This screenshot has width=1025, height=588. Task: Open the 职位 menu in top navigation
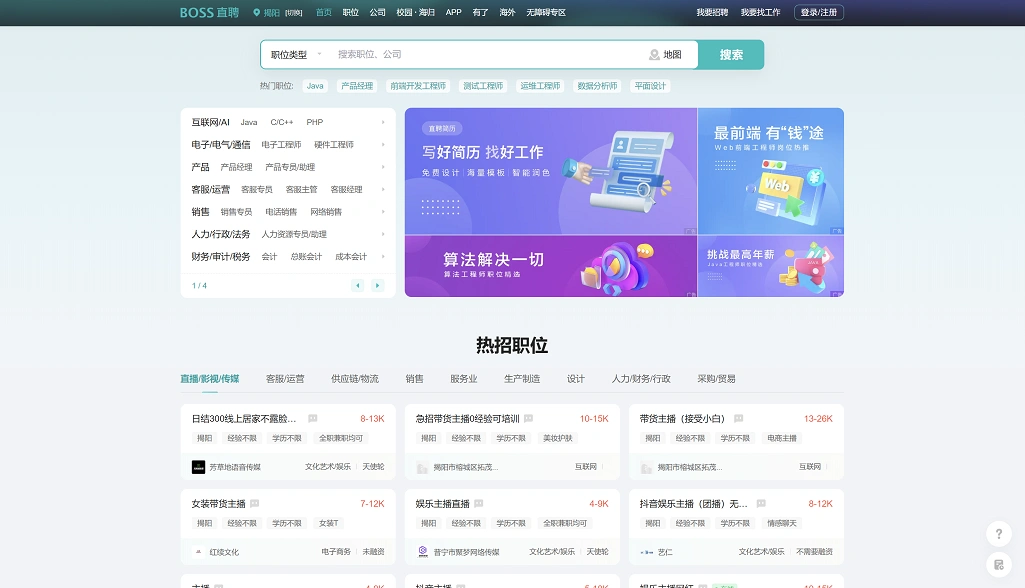(350, 13)
